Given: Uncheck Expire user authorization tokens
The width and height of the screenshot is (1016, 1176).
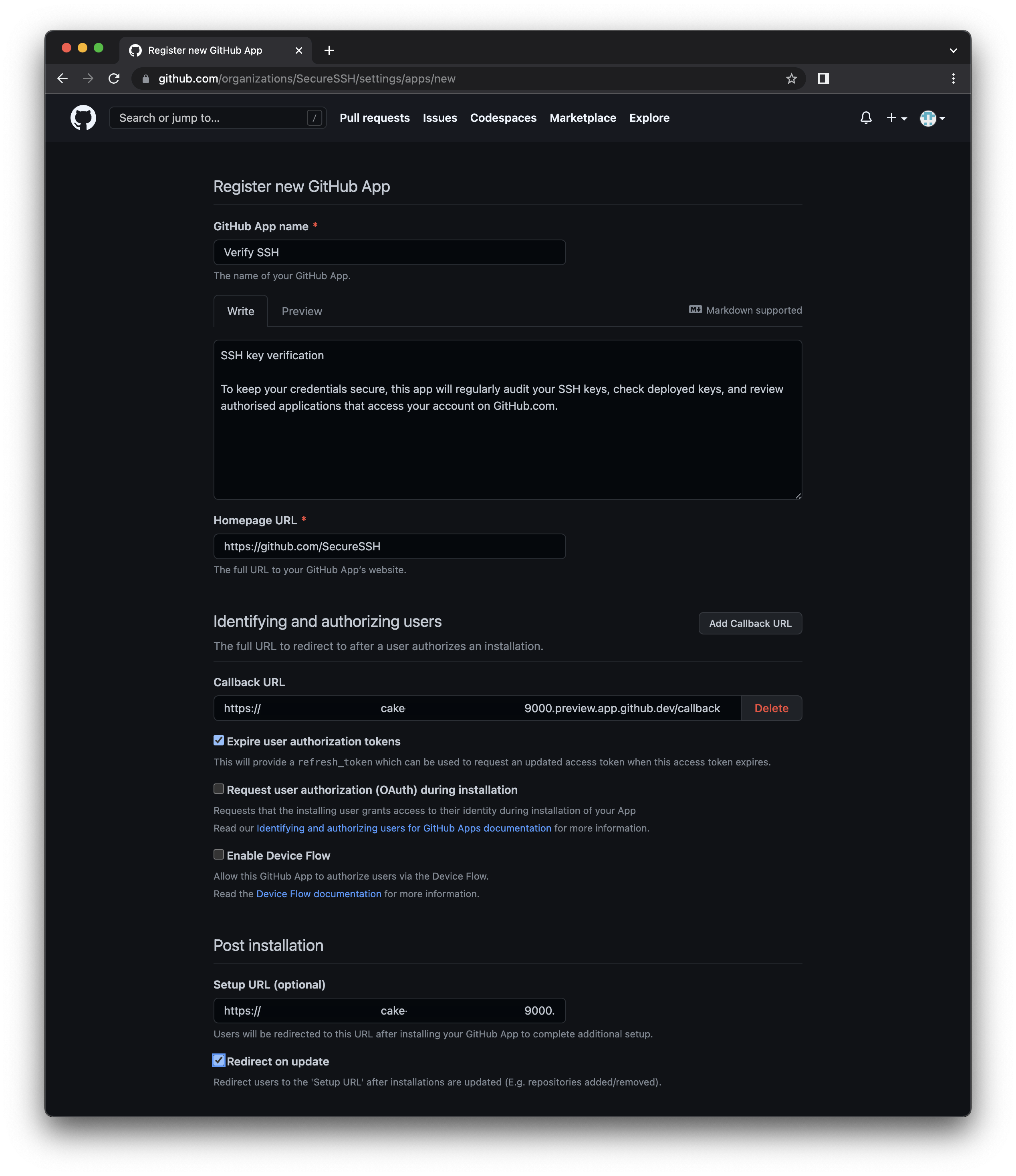Looking at the screenshot, I should 218,740.
